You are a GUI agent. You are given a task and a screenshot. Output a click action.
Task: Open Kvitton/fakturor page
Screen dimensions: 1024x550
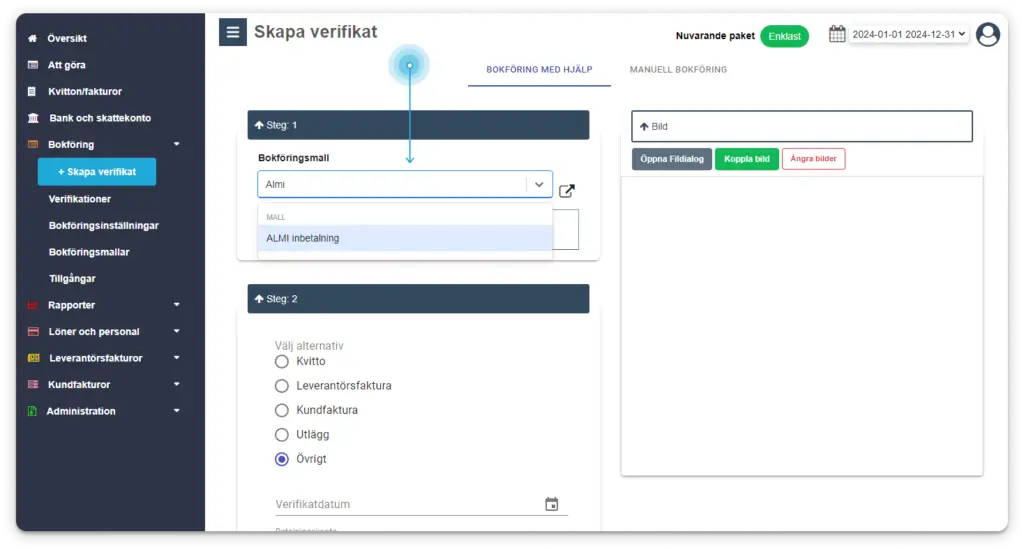click(x=85, y=91)
